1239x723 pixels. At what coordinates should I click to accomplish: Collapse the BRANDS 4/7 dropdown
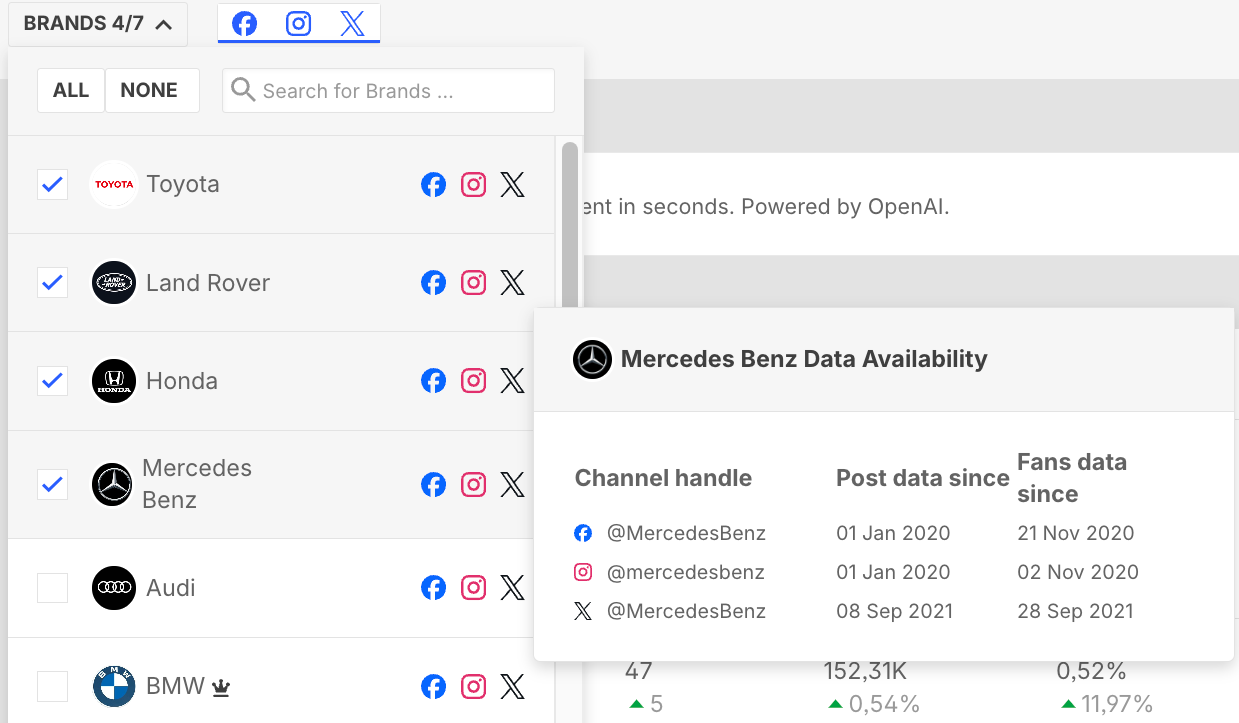click(x=97, y=24)
